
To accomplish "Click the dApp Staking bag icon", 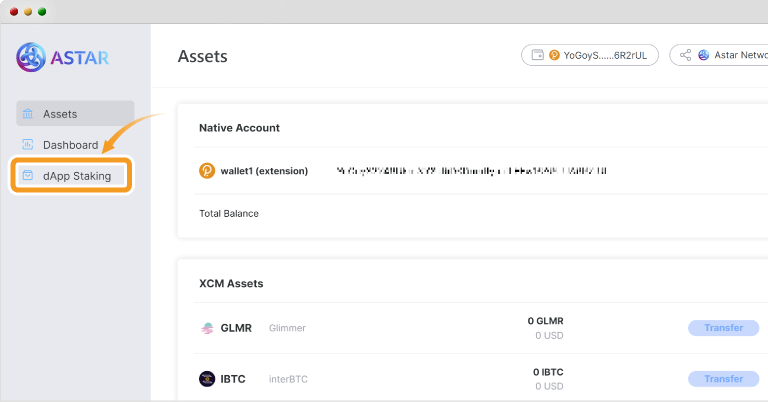I will pos(27,175).
